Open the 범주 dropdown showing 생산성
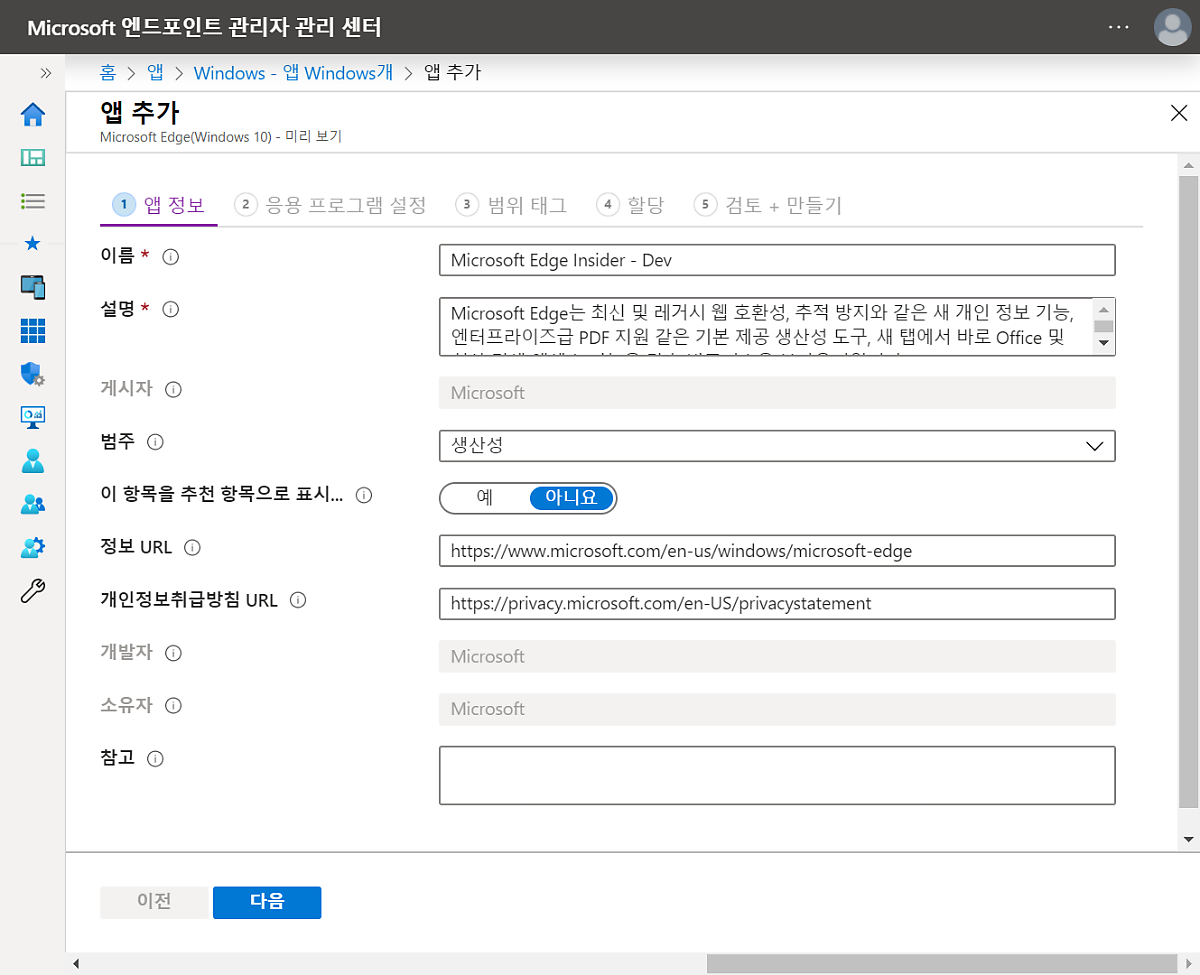 click(777, 445)
